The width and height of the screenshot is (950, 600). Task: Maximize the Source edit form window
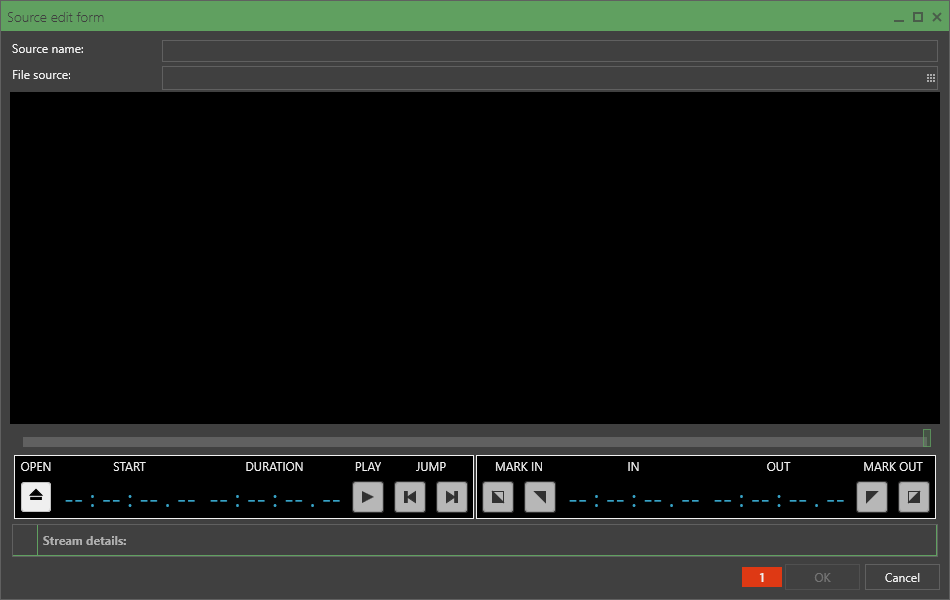tap(918, 18)
